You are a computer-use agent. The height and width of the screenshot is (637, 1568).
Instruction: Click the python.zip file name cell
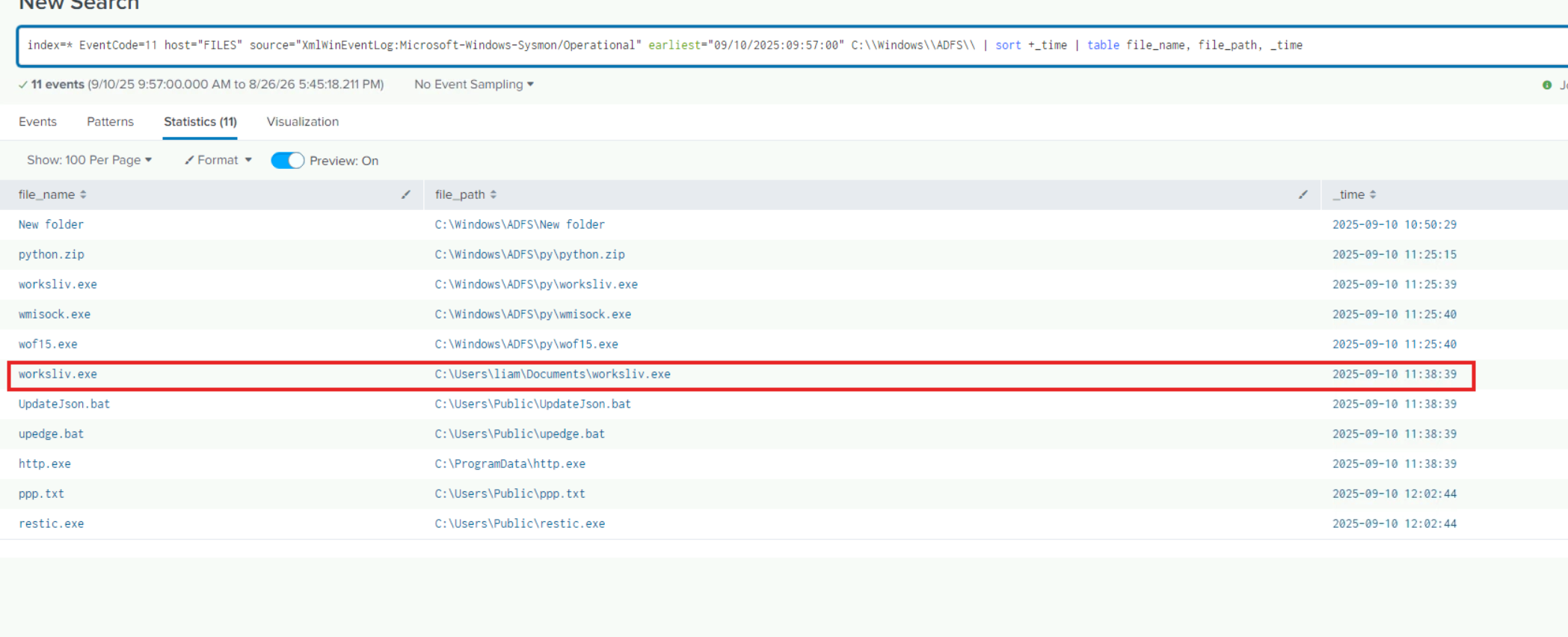(52, 254)
